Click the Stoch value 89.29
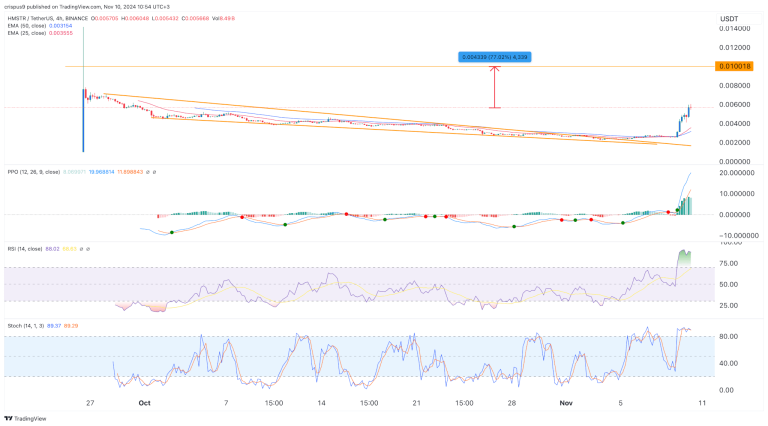Viewport: 768px width, 426px height. pos(71,326)
